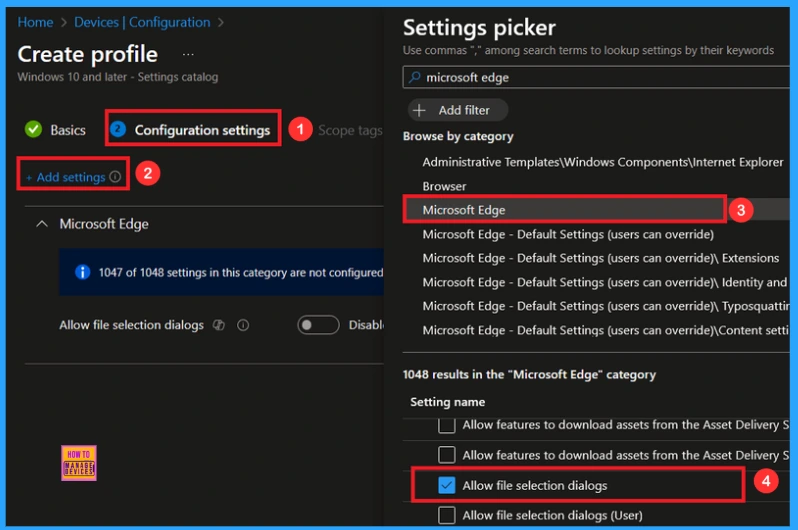Click the Setting name column header
The image size is (798, 530).
[x=447, y=402]
